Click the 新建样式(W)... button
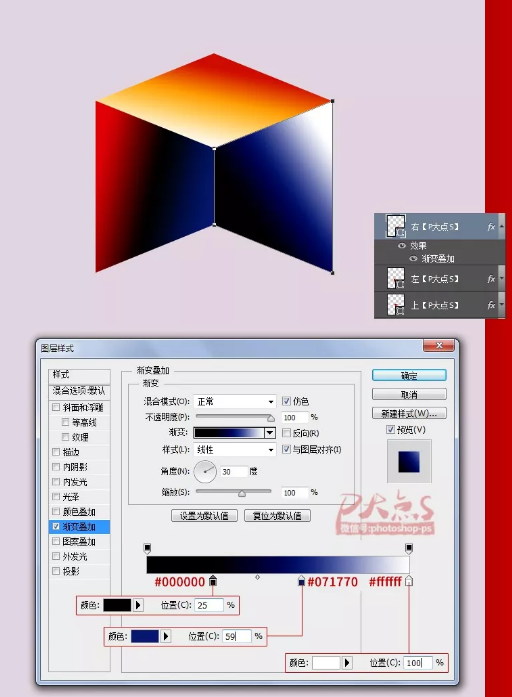 coord(409,413)
